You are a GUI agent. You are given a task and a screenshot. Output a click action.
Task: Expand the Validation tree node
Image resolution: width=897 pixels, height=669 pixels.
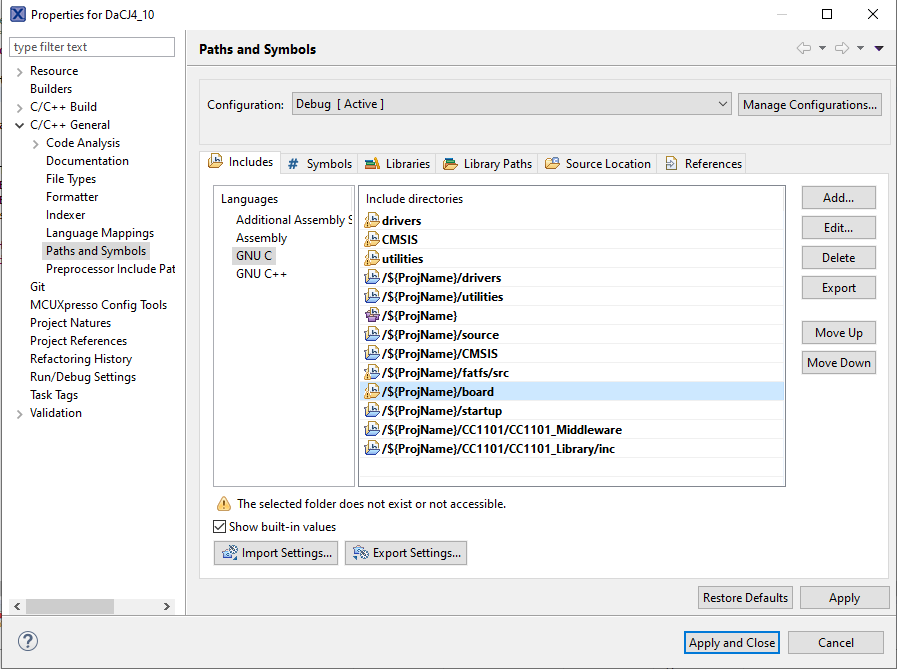(x=19, y=414)
